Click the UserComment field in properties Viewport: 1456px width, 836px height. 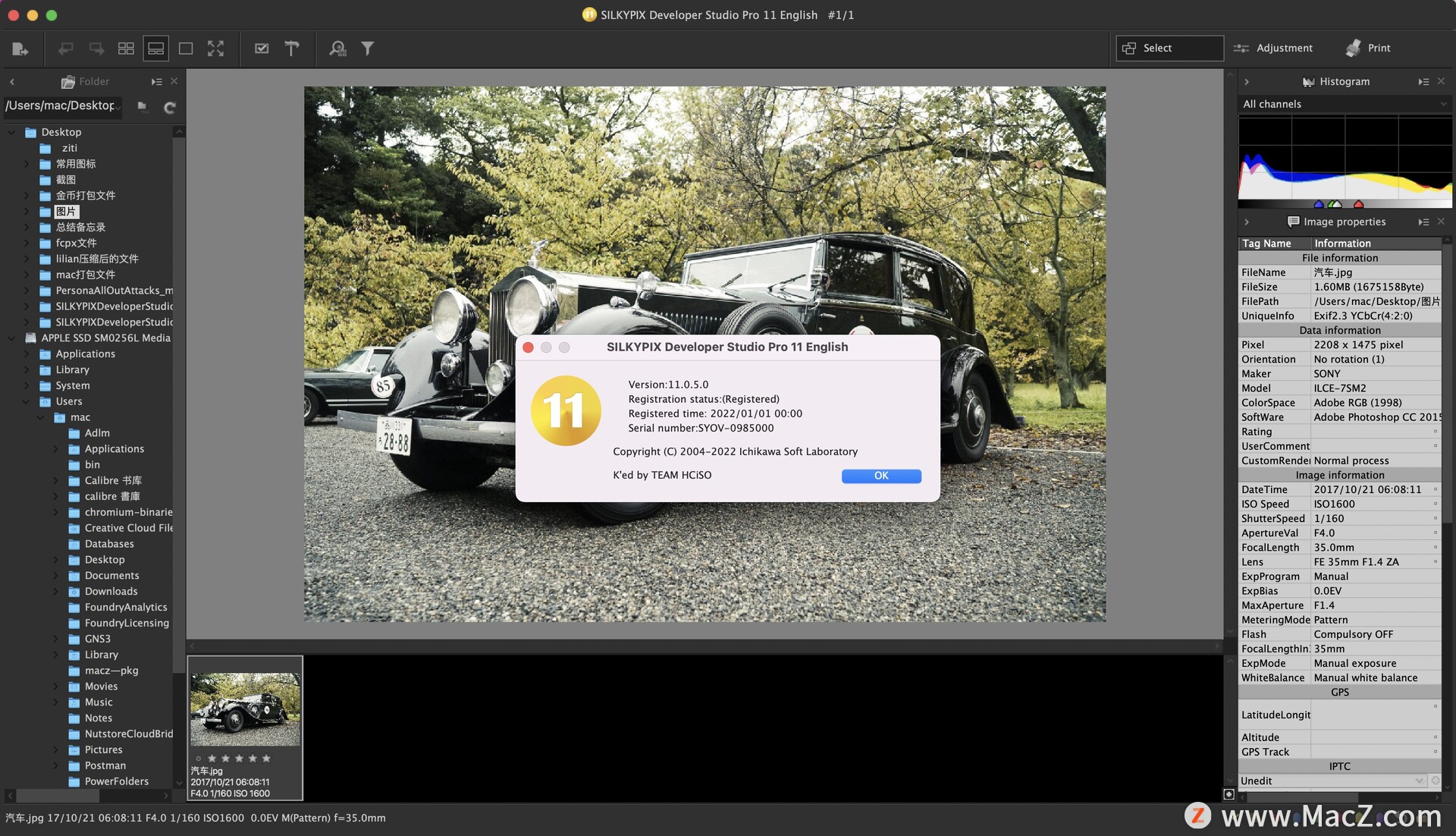pos(1376,446)
